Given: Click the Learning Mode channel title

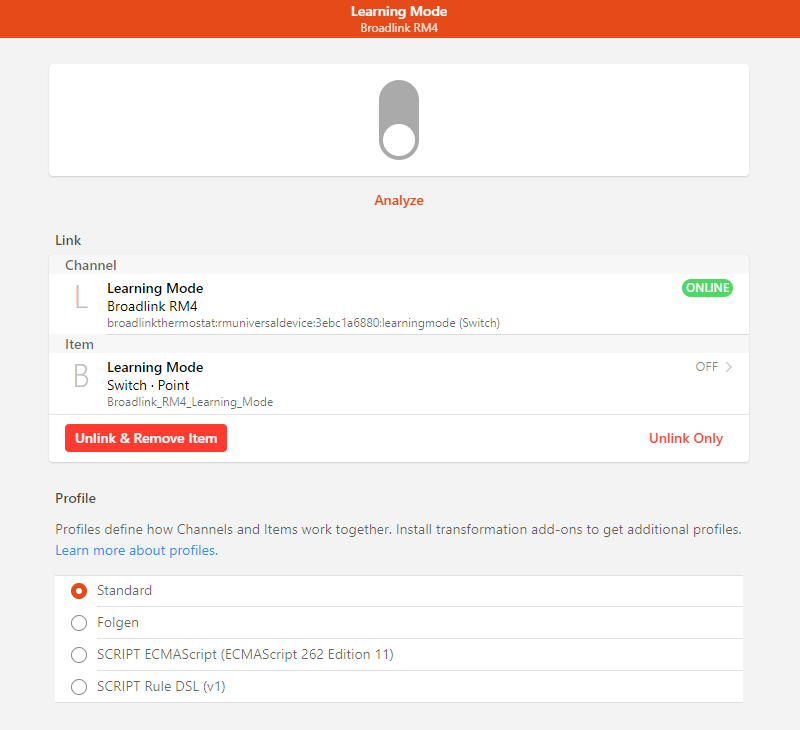Looking at the screenshot, I should 155,288.
